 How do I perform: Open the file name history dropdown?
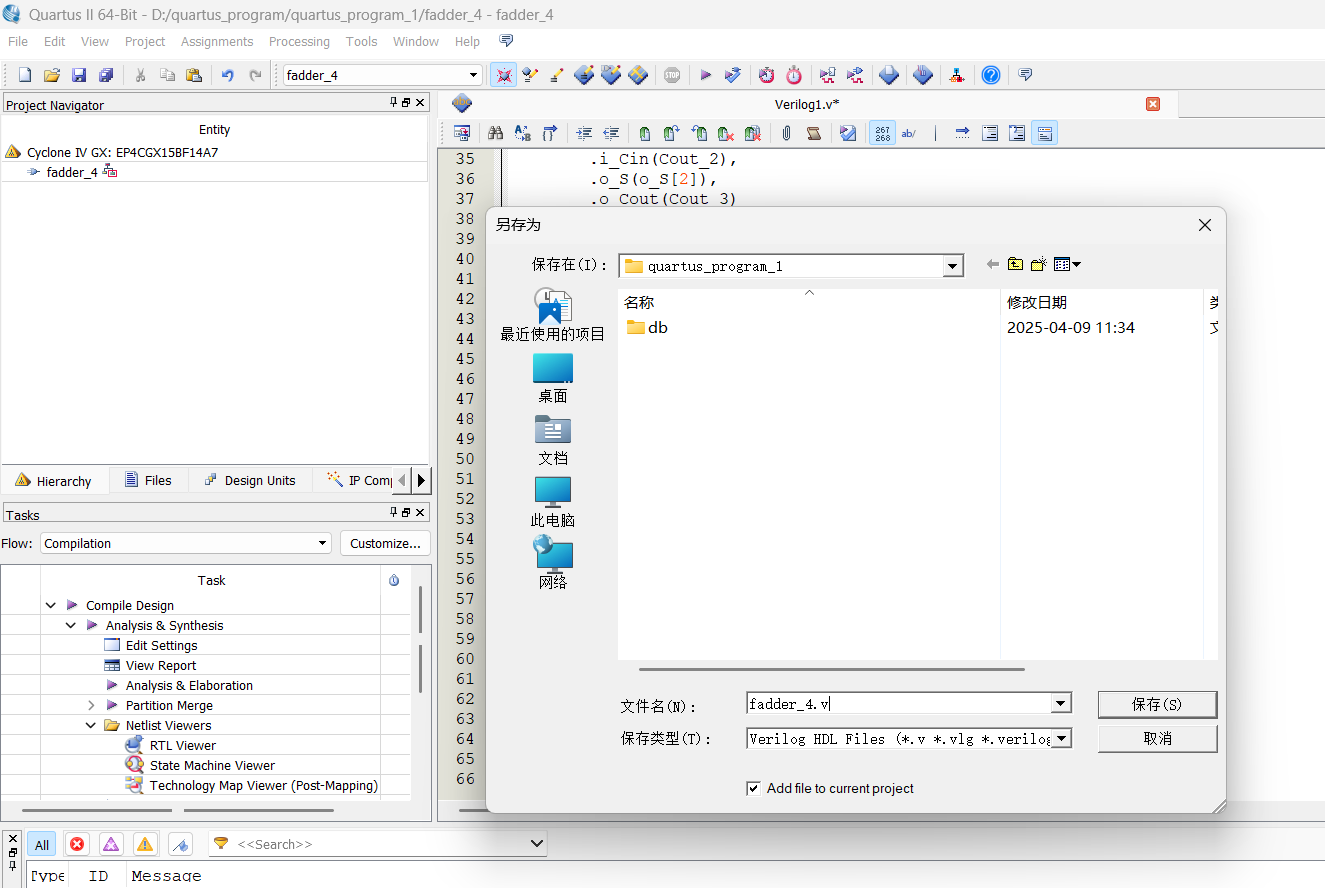1061,704
